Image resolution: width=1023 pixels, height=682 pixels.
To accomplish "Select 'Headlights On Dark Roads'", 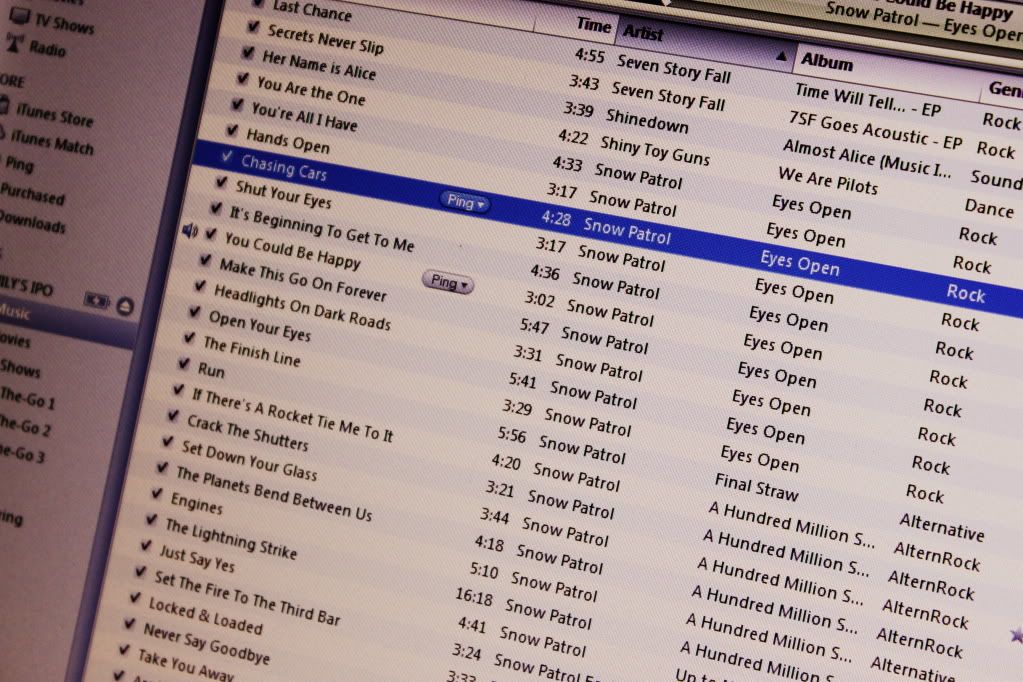I will click(x=303, y=307).
